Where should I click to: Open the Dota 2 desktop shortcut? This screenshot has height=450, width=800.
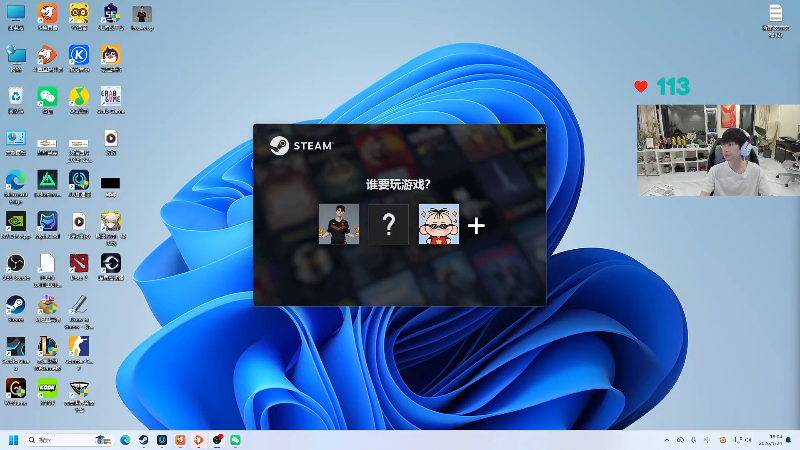79,267
